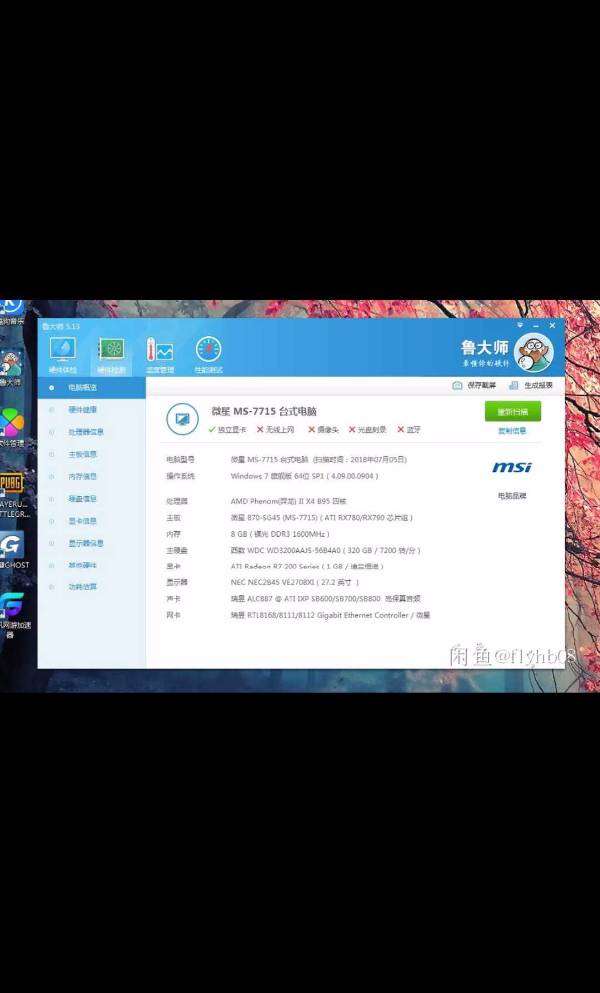Image resolution: width=600 pixels, height=993 pixels.
Task: Click the 蓝牙 feature indicator
Action: [409, 429]
